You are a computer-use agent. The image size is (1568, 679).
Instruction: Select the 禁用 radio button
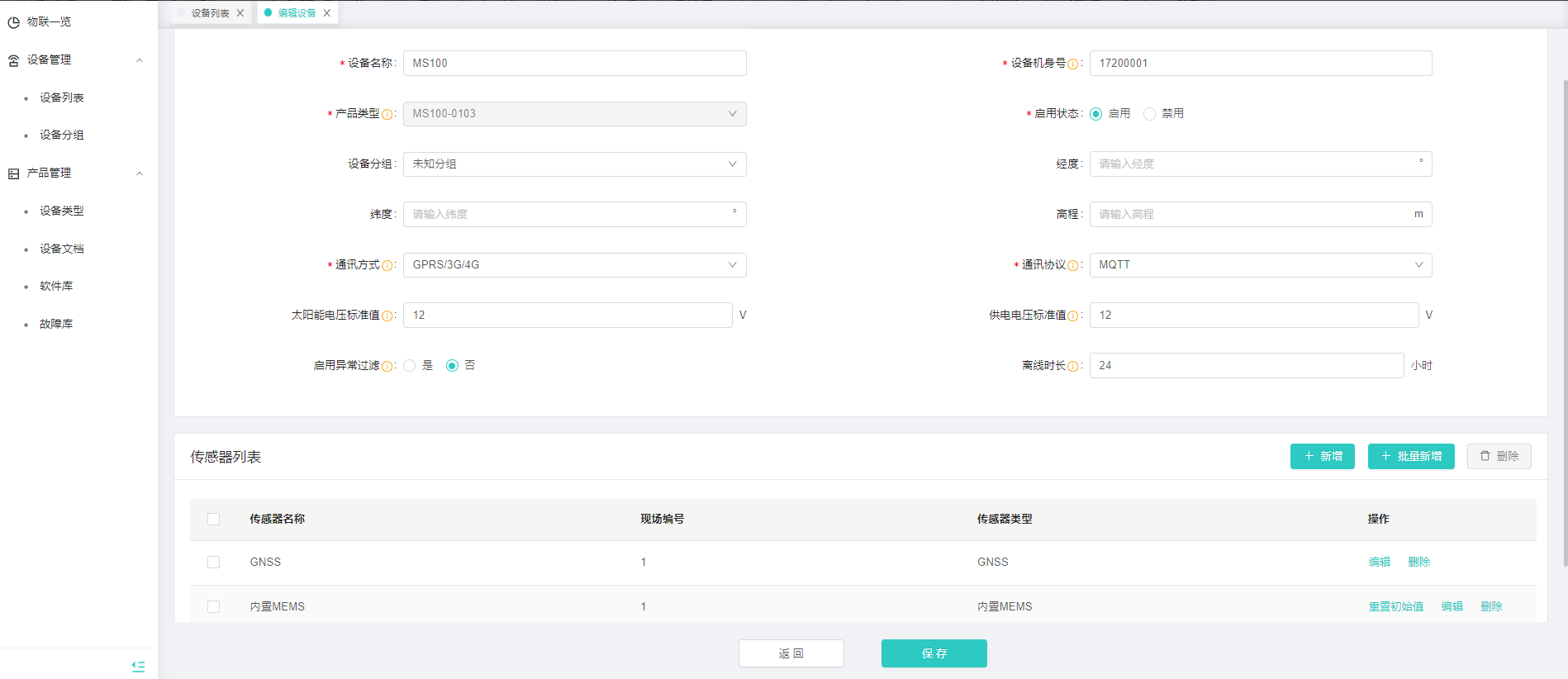point(1149,114)
